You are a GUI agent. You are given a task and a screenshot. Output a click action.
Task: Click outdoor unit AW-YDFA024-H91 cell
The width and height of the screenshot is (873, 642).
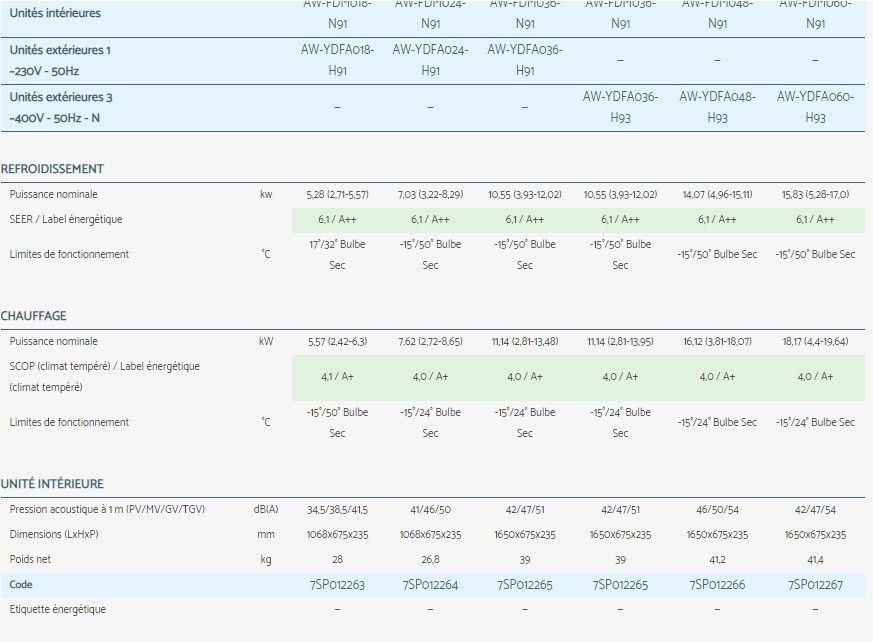(x=430, y=60)
